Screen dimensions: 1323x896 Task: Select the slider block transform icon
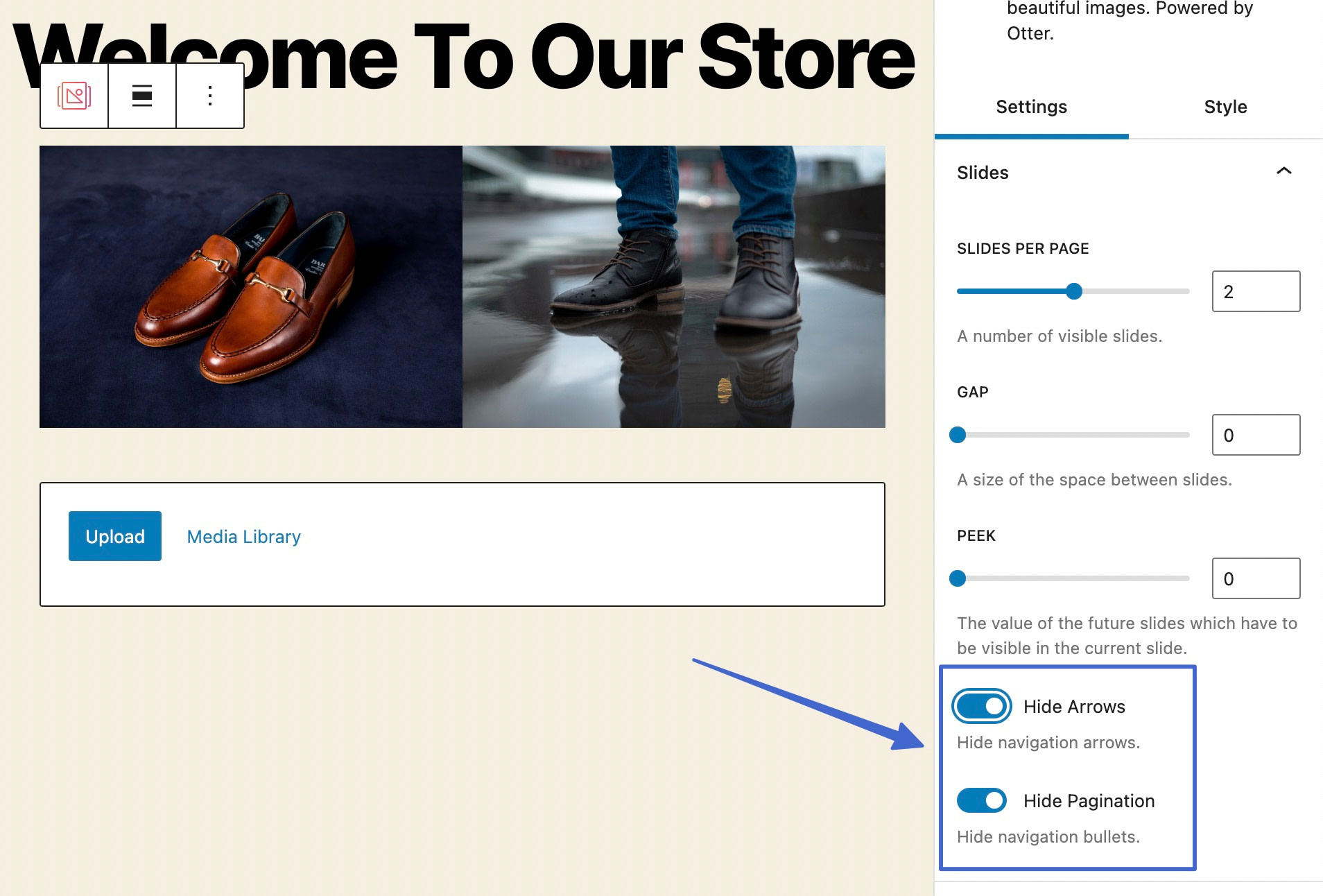74,96
